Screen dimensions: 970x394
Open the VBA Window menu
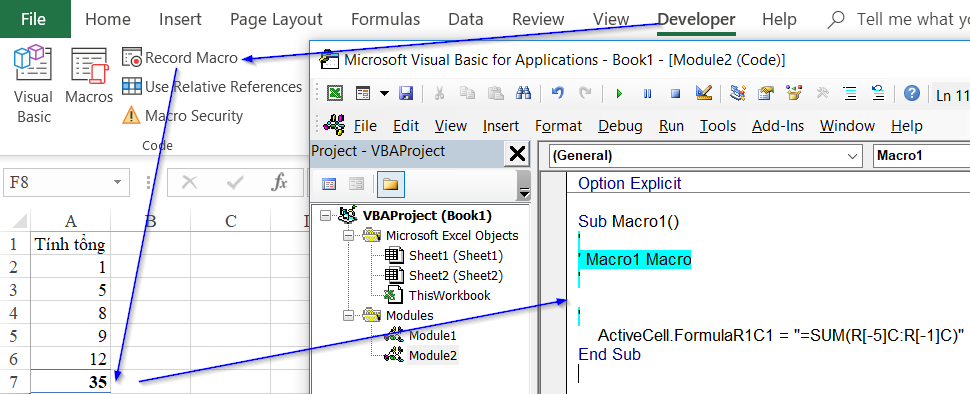[847, 126]
